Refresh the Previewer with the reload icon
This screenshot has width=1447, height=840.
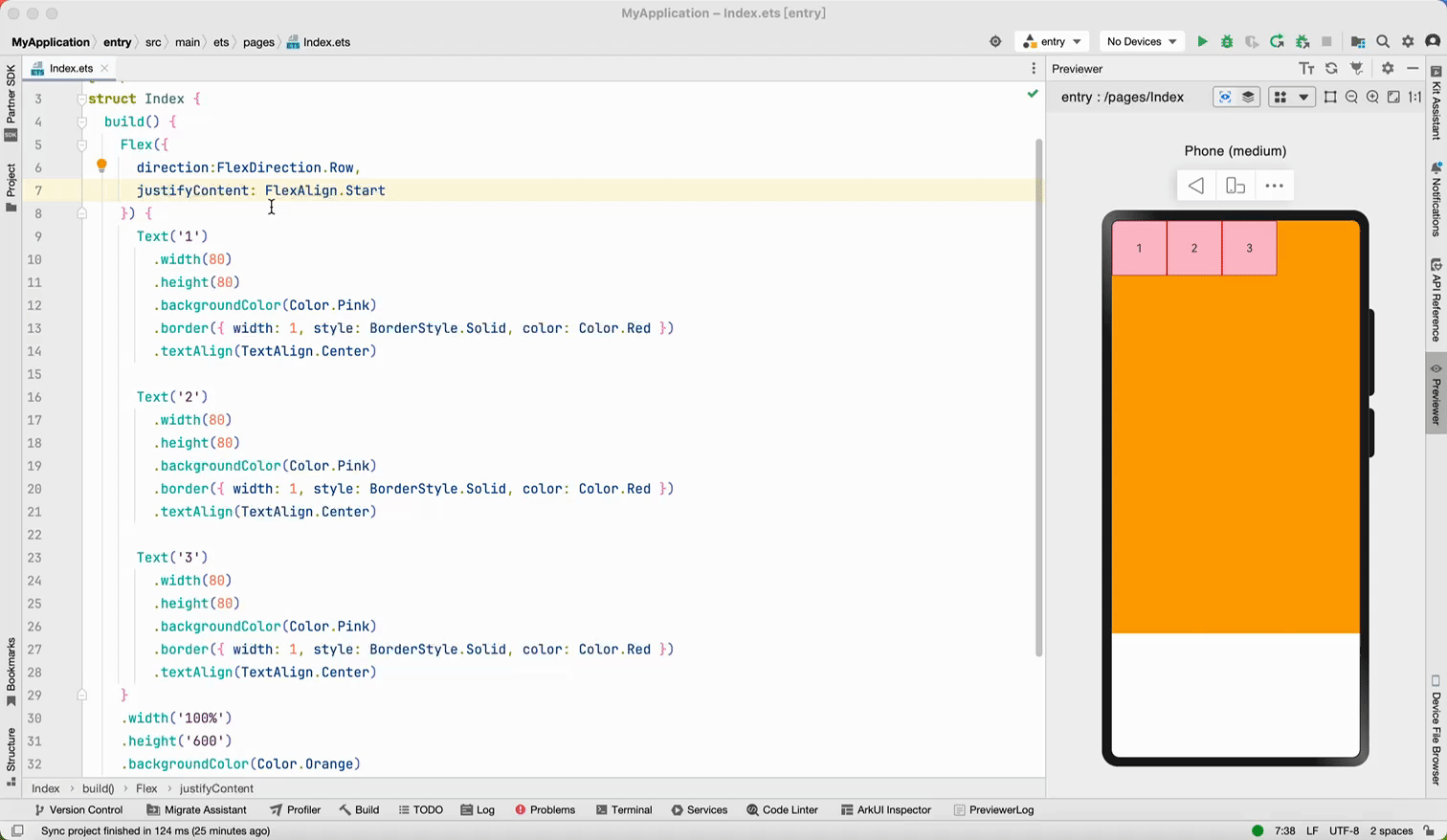(x=1331, y=69)
